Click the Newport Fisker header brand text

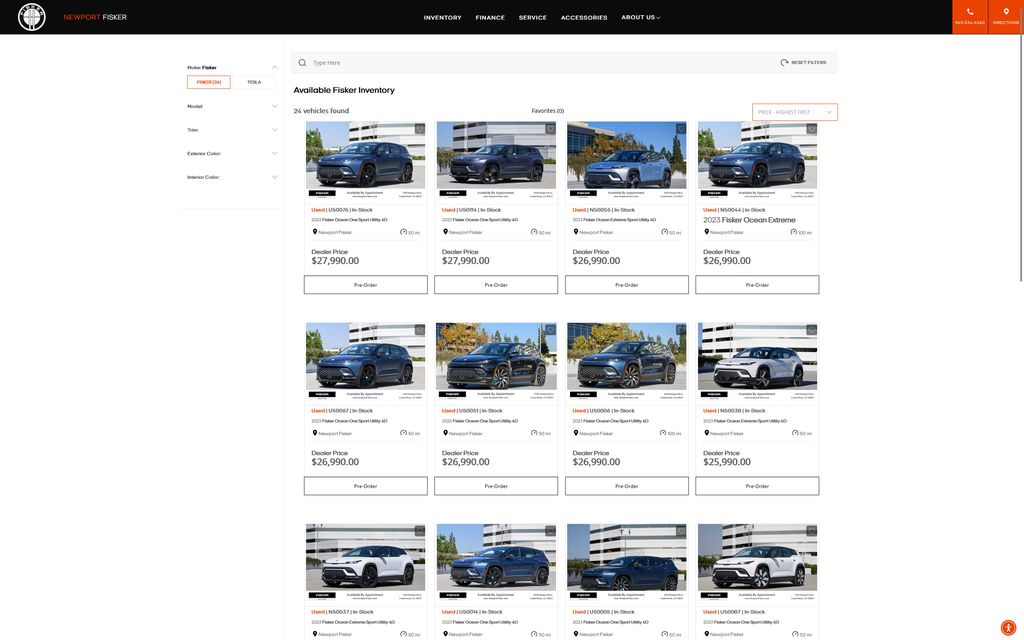tap(95, 17)
